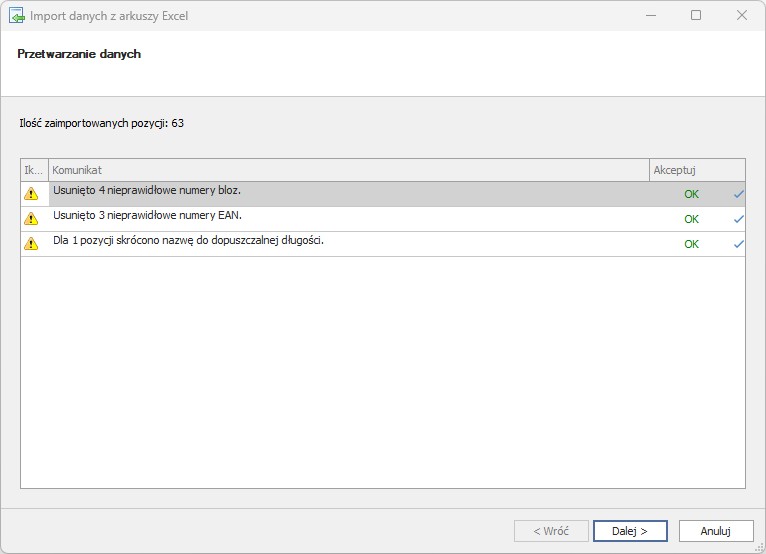The height and width of the screenshot is (554, 766).
Task: Select the 'Usunięto 3 nieprawidłowe numery EAN' message
Action: 147,215
